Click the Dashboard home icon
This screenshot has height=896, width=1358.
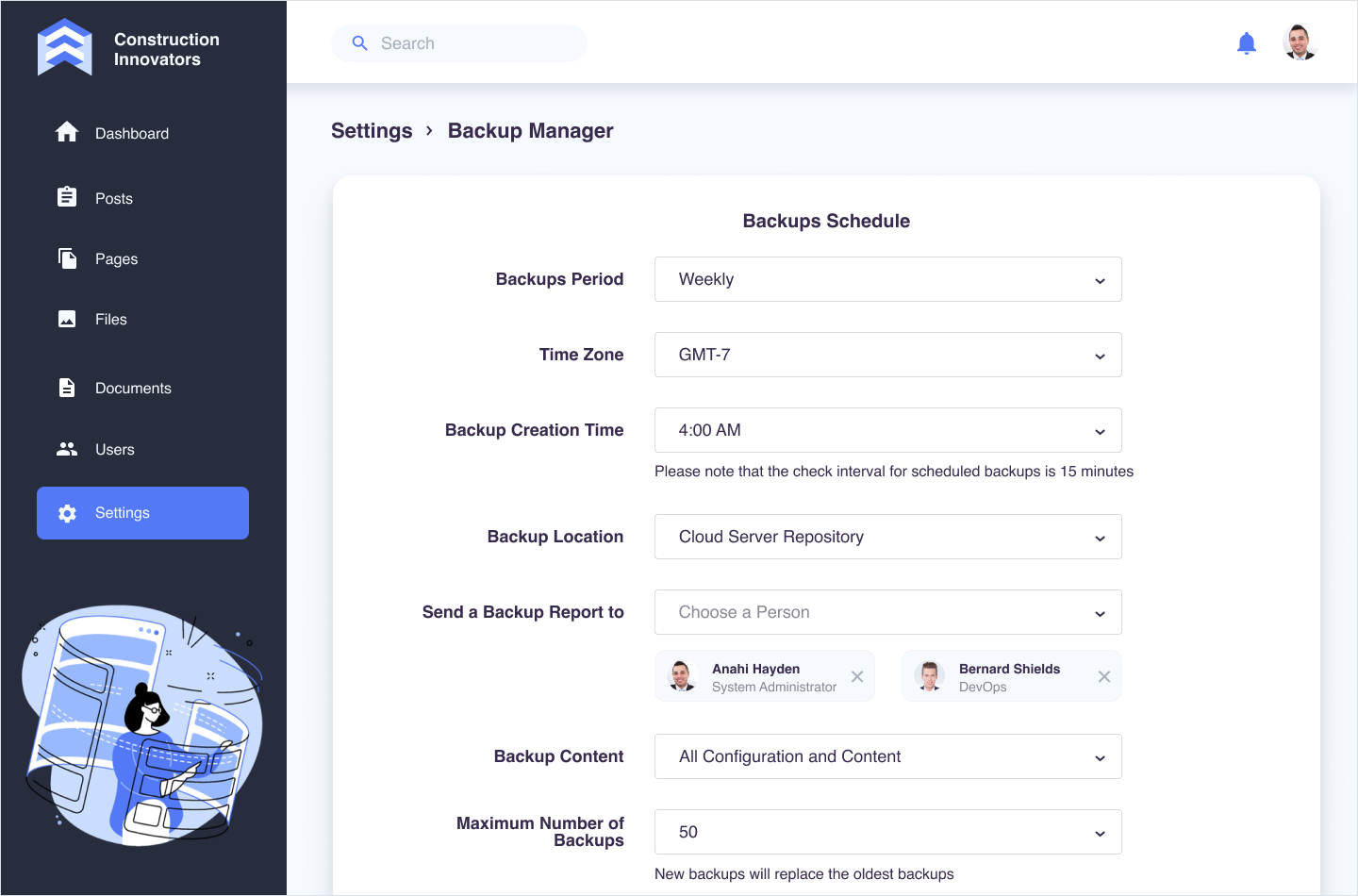coord(67,133)
